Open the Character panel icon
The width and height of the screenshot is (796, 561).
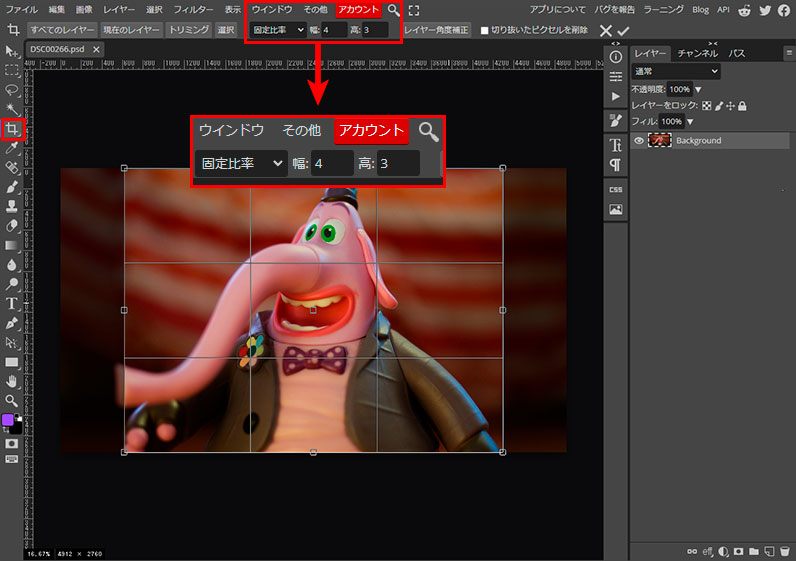[616, 145]
